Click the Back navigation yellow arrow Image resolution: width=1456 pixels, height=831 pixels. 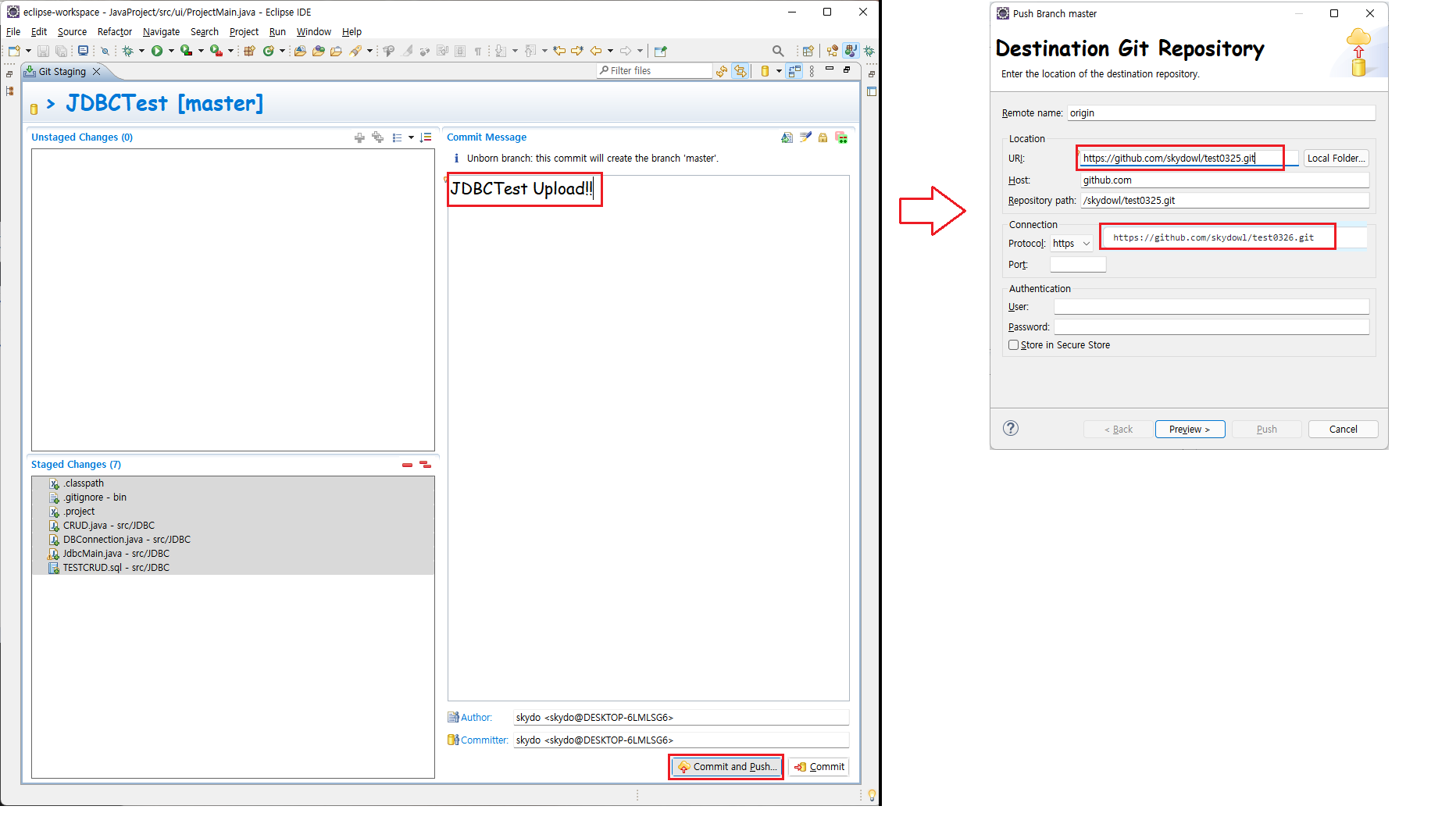pyautogui.click(x=596, y=51)
